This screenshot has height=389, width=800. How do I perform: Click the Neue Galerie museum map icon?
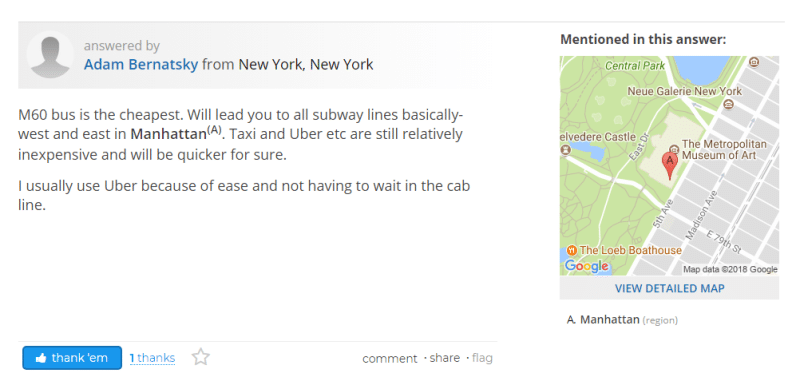tap(729, 104)
